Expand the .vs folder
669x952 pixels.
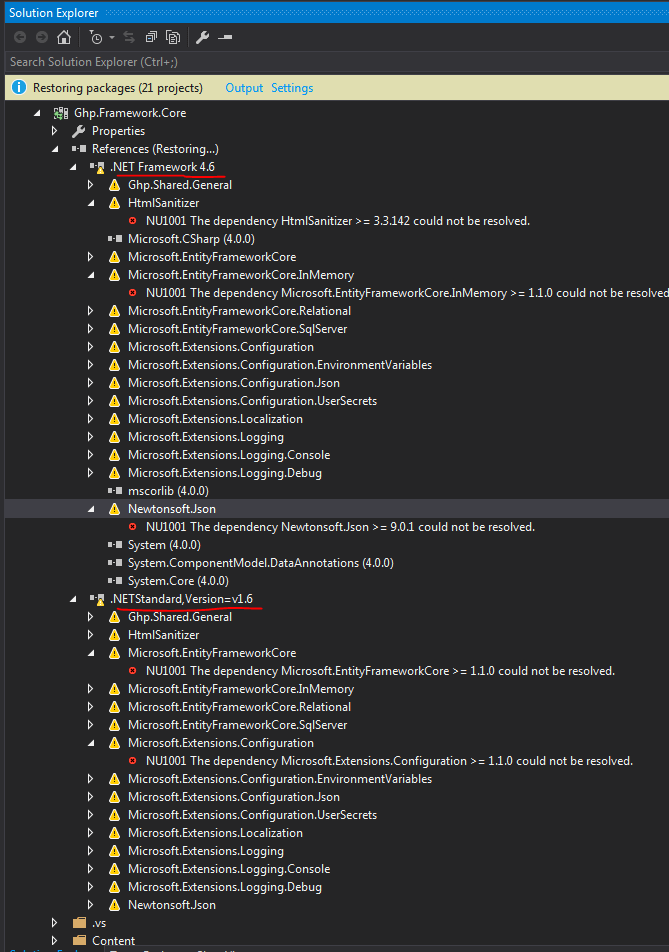click(55, 923)
